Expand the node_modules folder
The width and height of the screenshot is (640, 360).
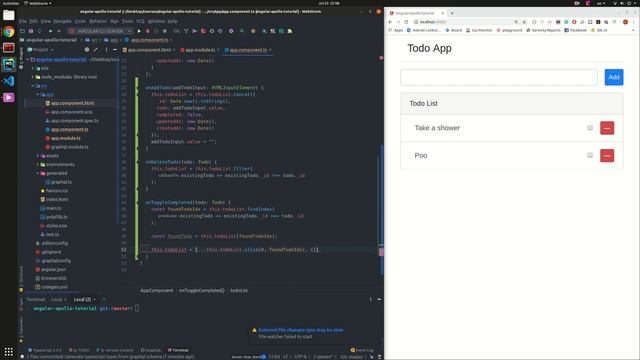(33, 77)
